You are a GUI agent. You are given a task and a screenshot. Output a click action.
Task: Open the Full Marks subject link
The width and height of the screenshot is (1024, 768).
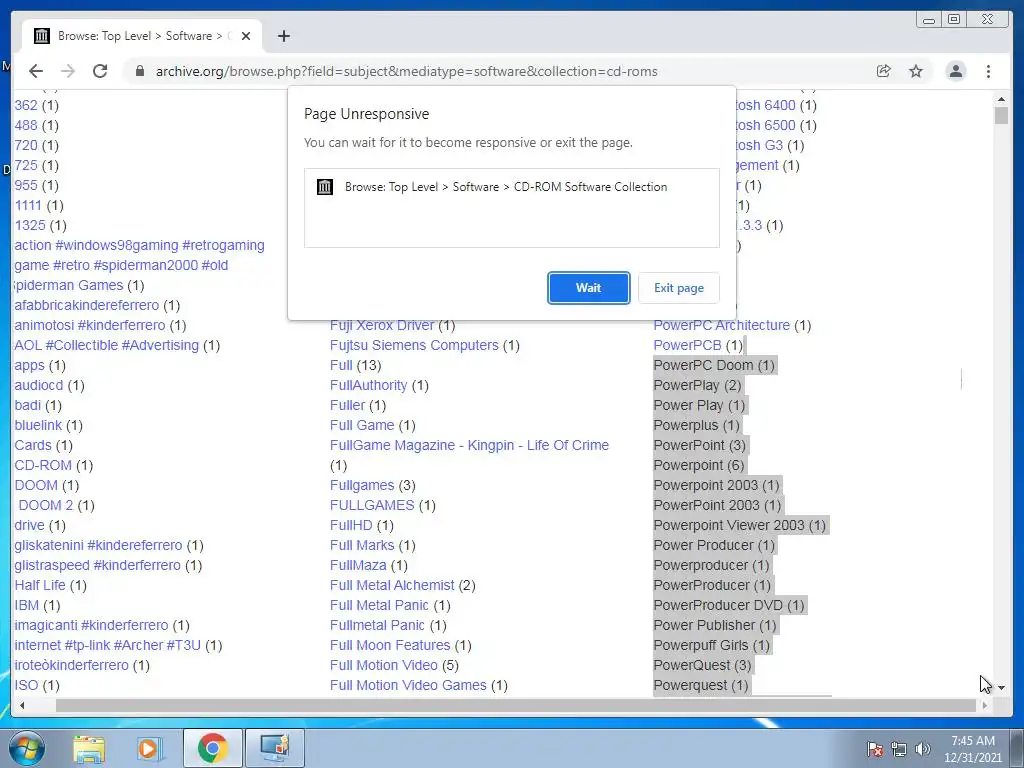pos(362,545)
